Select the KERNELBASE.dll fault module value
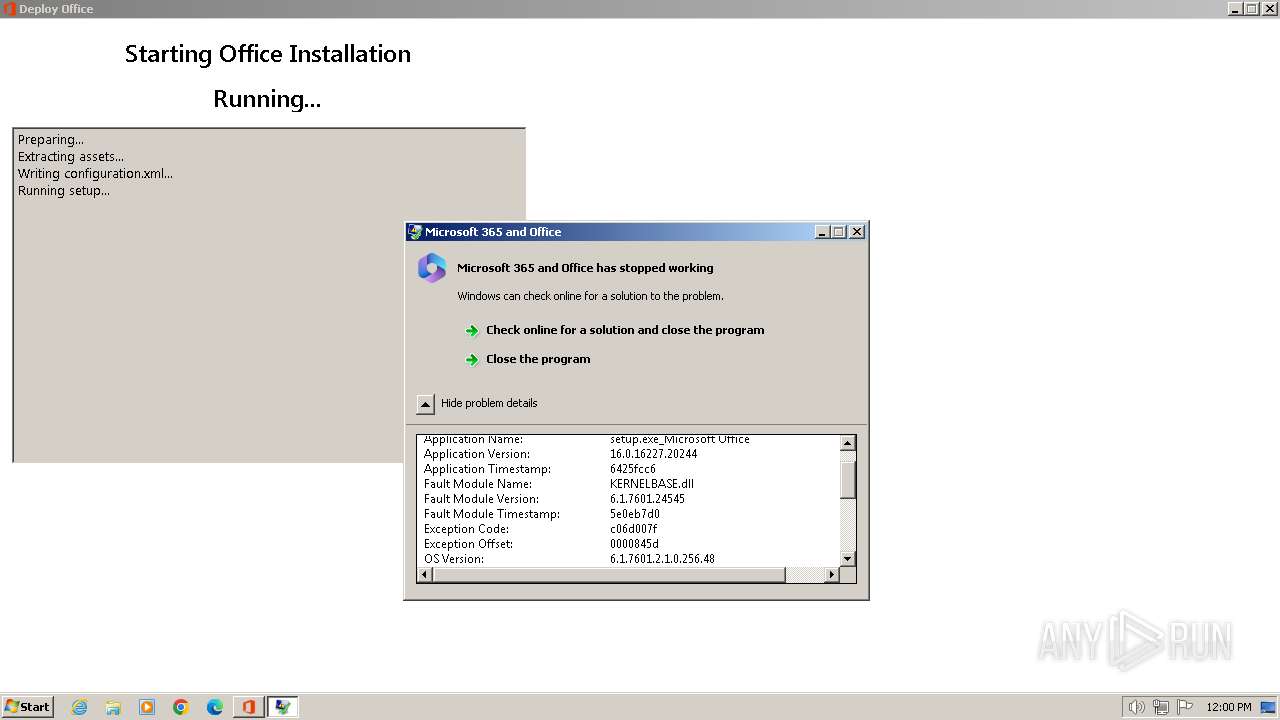Screen dimensions: 1280x720 pyautogui.click(x=652, y=484)
